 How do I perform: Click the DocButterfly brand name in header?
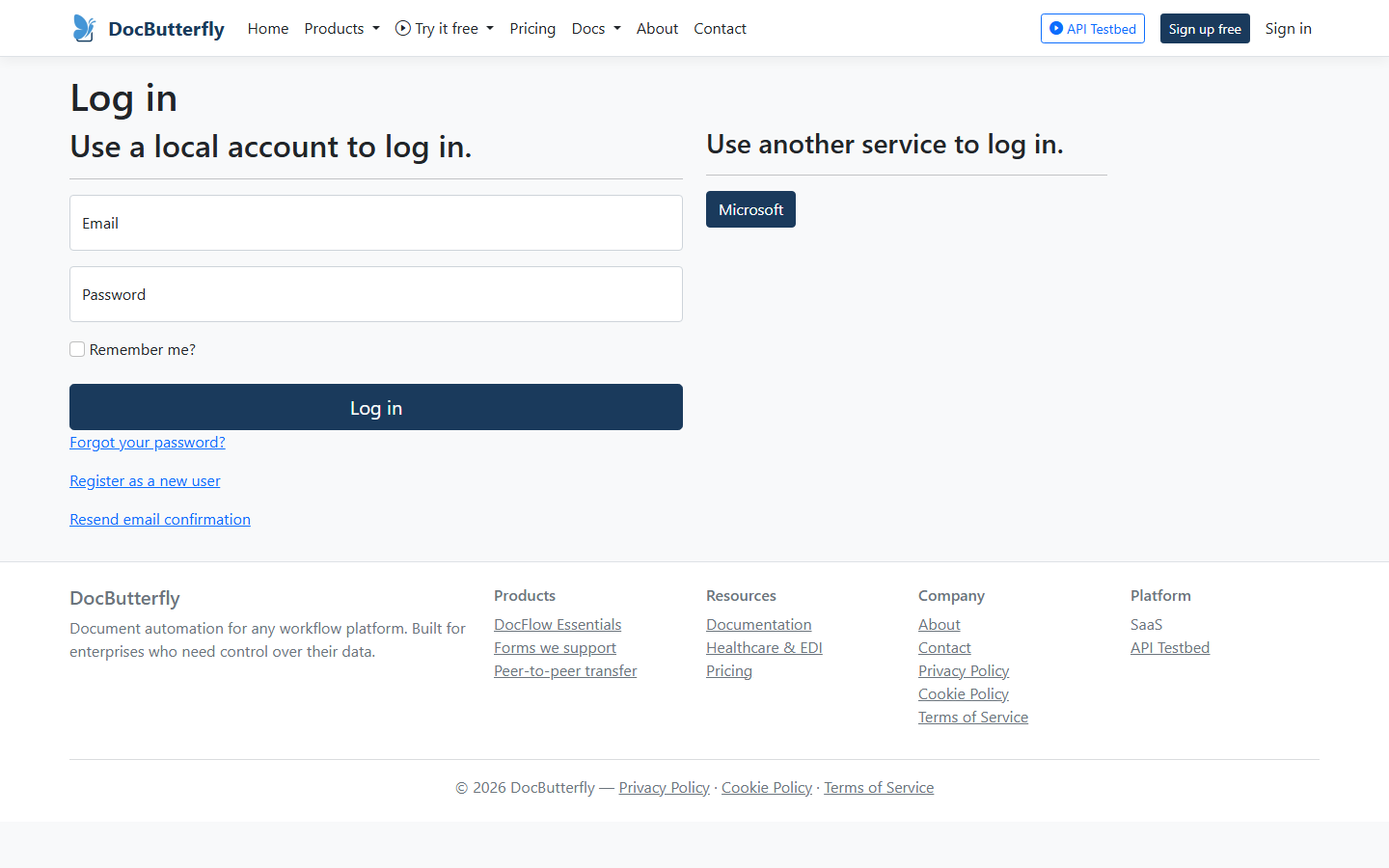[166, 29]
